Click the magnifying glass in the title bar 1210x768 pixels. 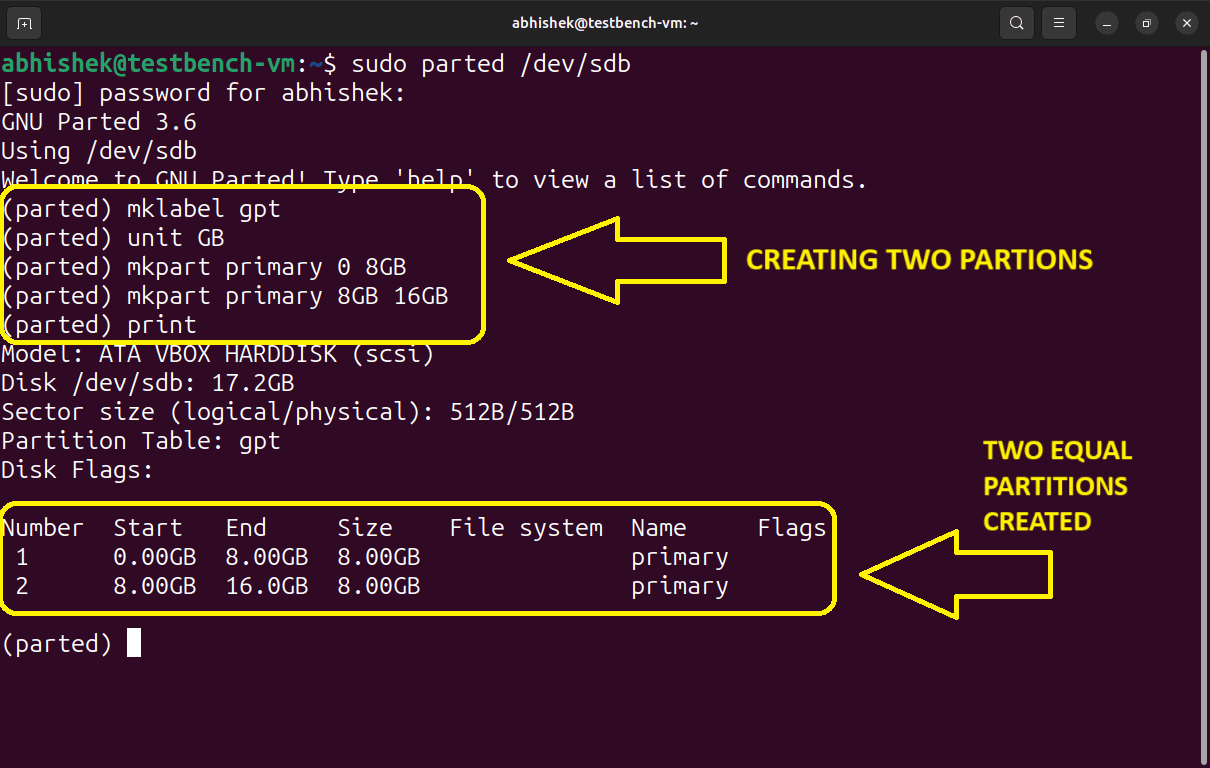(1016, 22)
